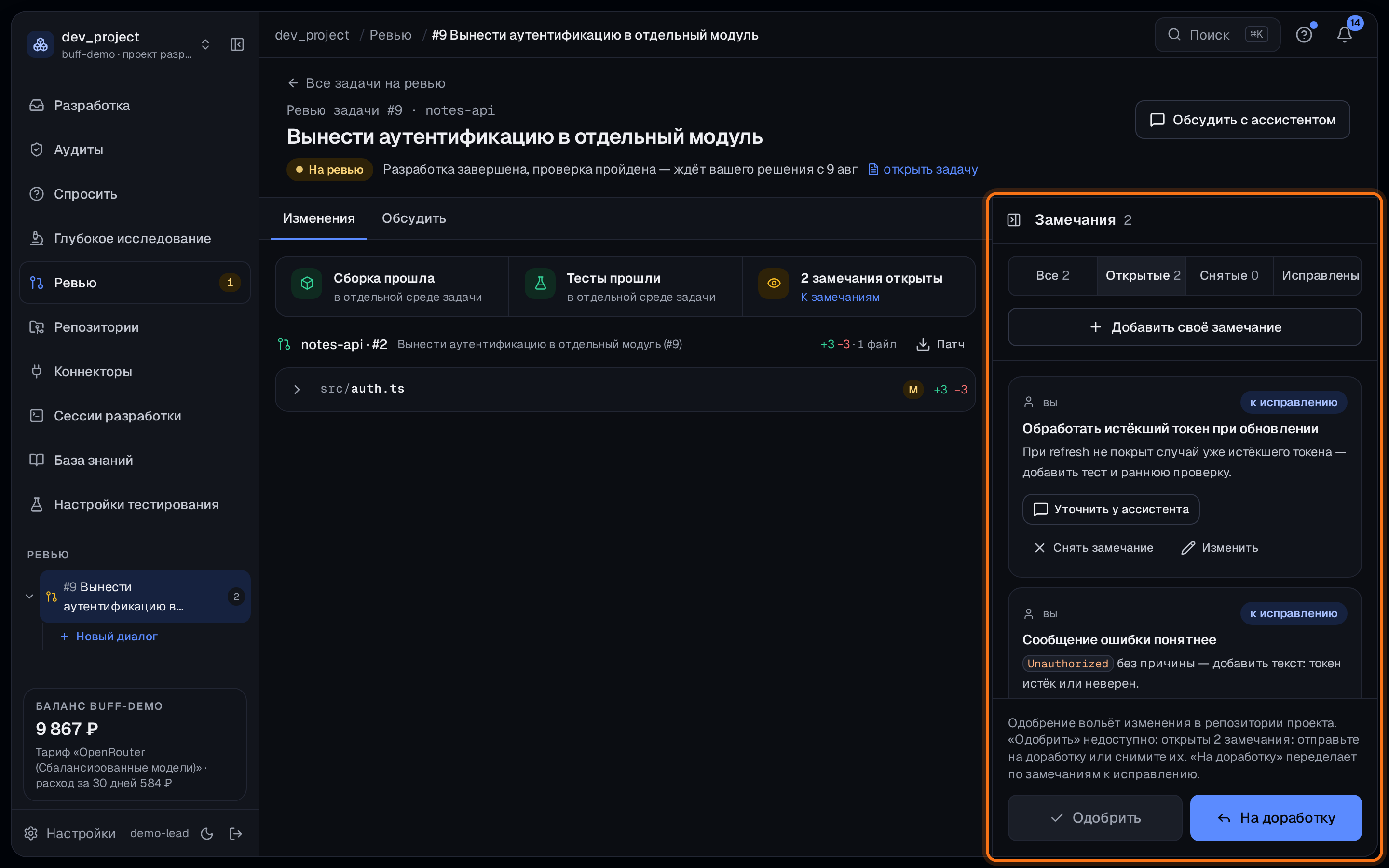
Task: Toggle dark mode moon icon
Action: (x=207, y=834)
